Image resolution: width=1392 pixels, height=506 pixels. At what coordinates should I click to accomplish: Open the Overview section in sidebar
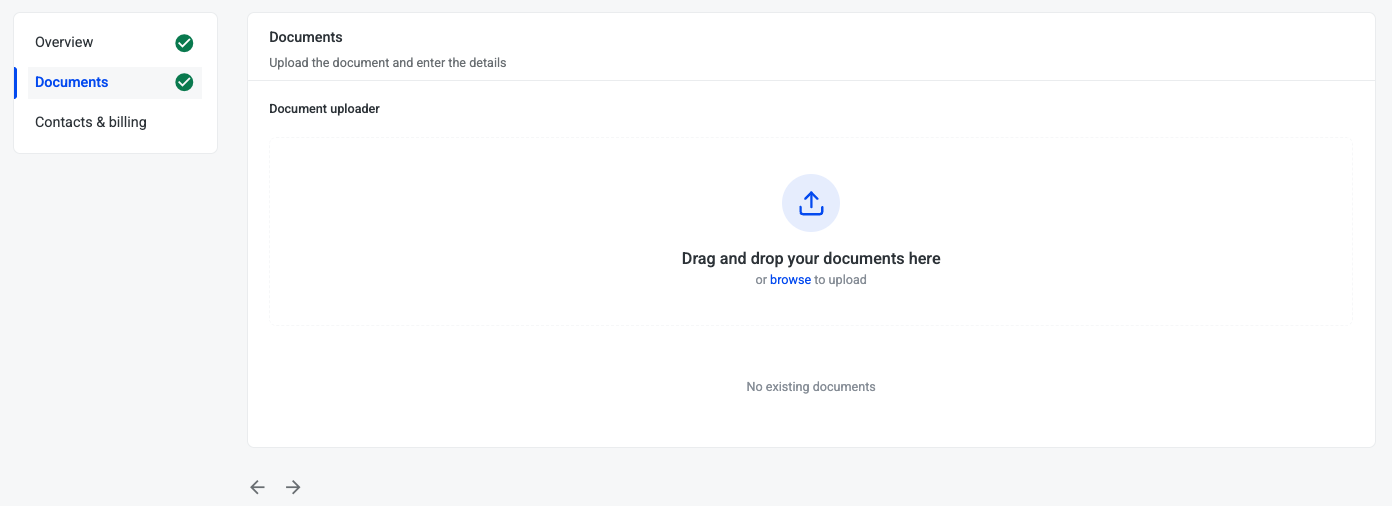click(x=64, y=42)
